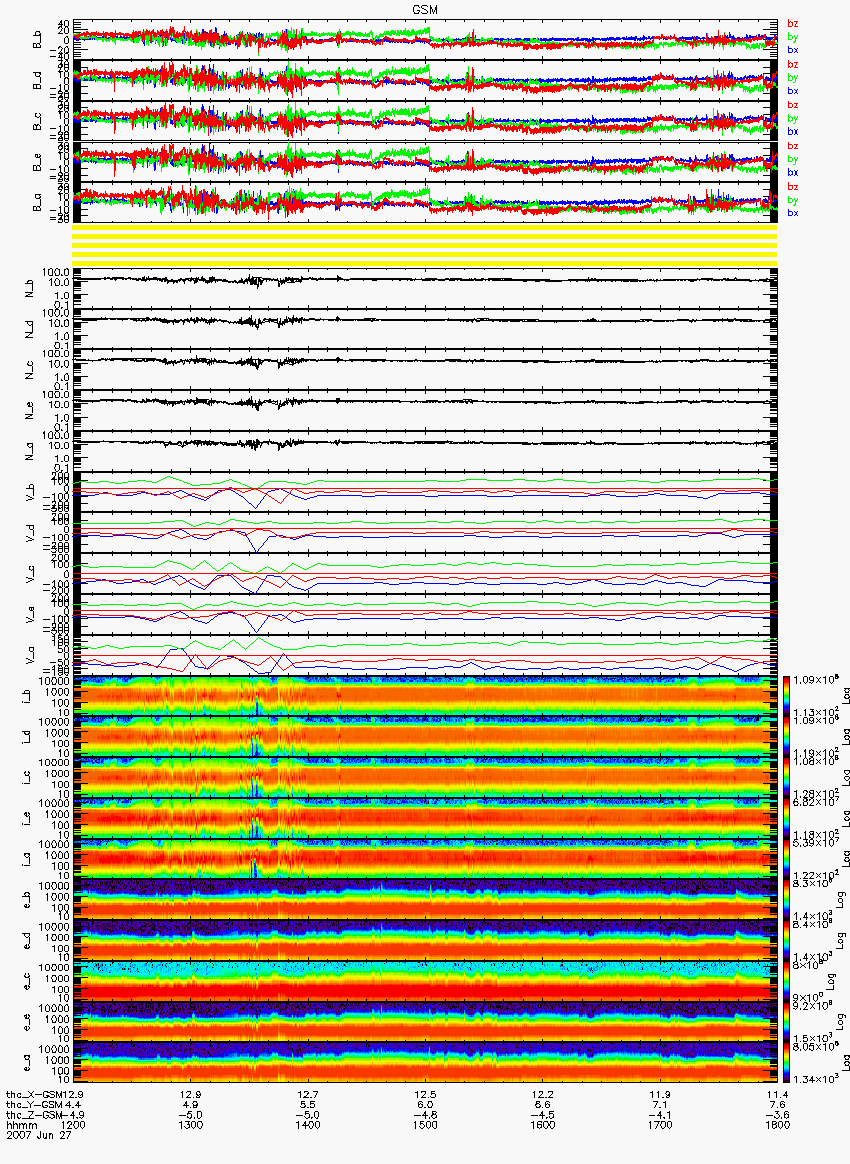Click the X-GSM value 12.7
This screenshot has height=1164, width=850.
308,1095
